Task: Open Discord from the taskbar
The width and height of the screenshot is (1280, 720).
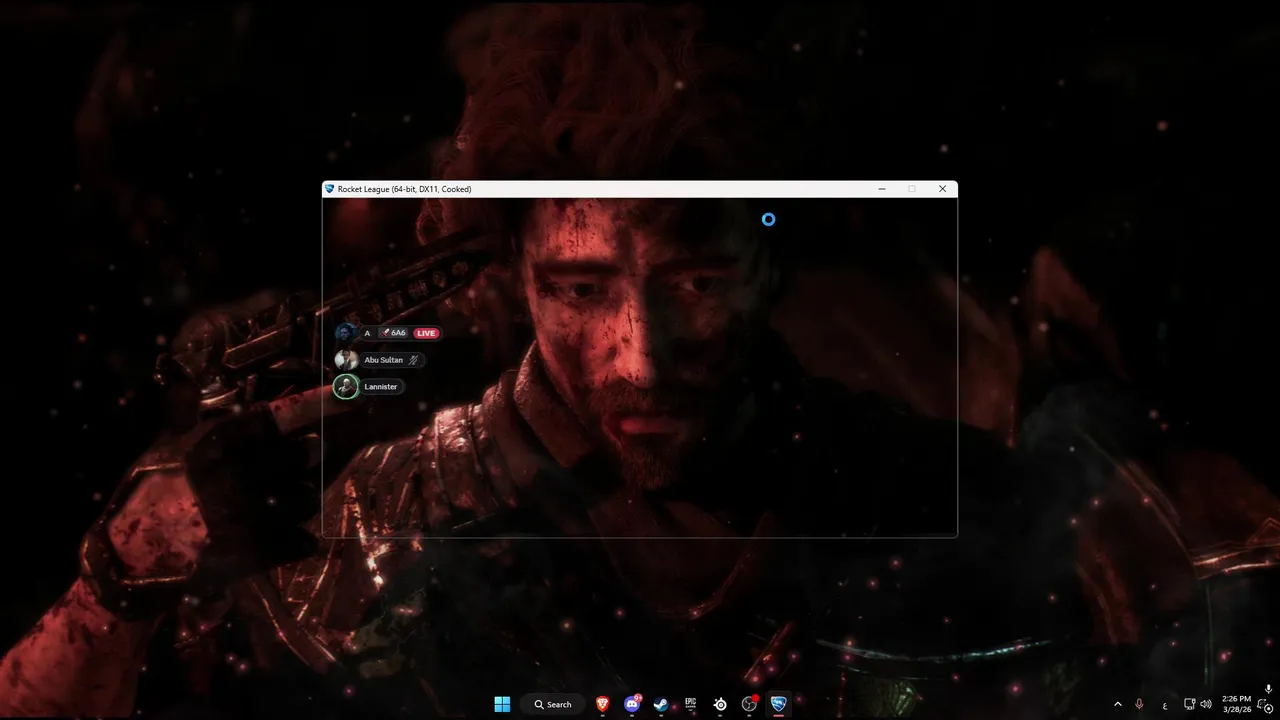Action: point(632,704)
